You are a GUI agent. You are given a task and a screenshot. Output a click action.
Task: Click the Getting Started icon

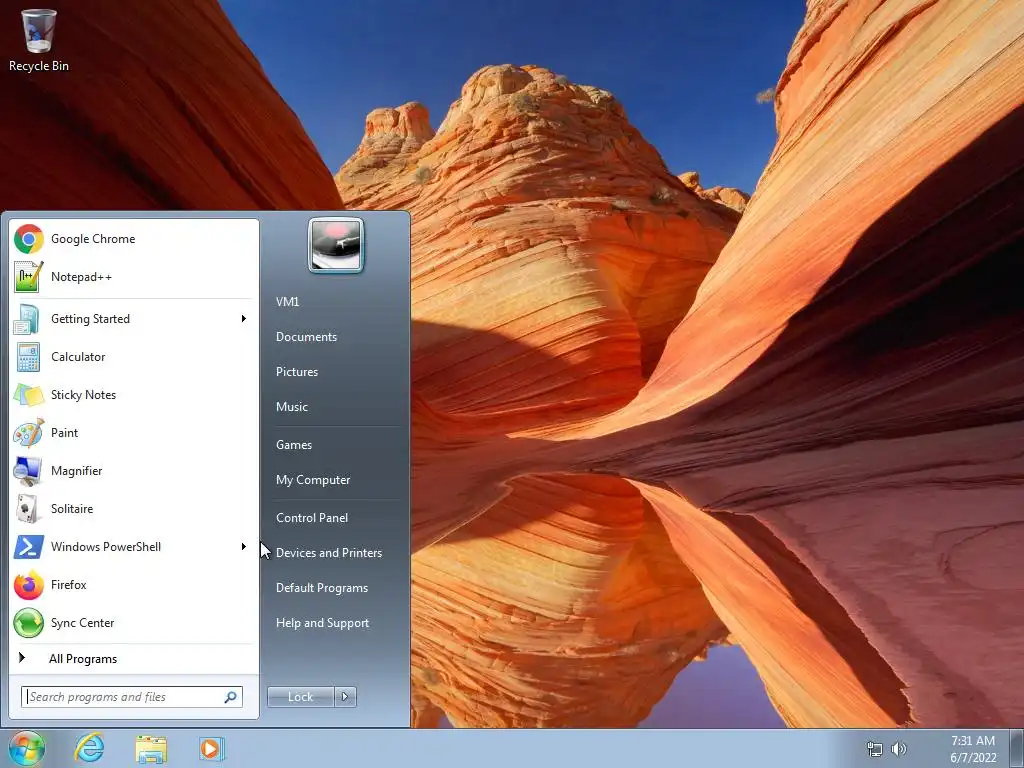(x=29, y=319)
